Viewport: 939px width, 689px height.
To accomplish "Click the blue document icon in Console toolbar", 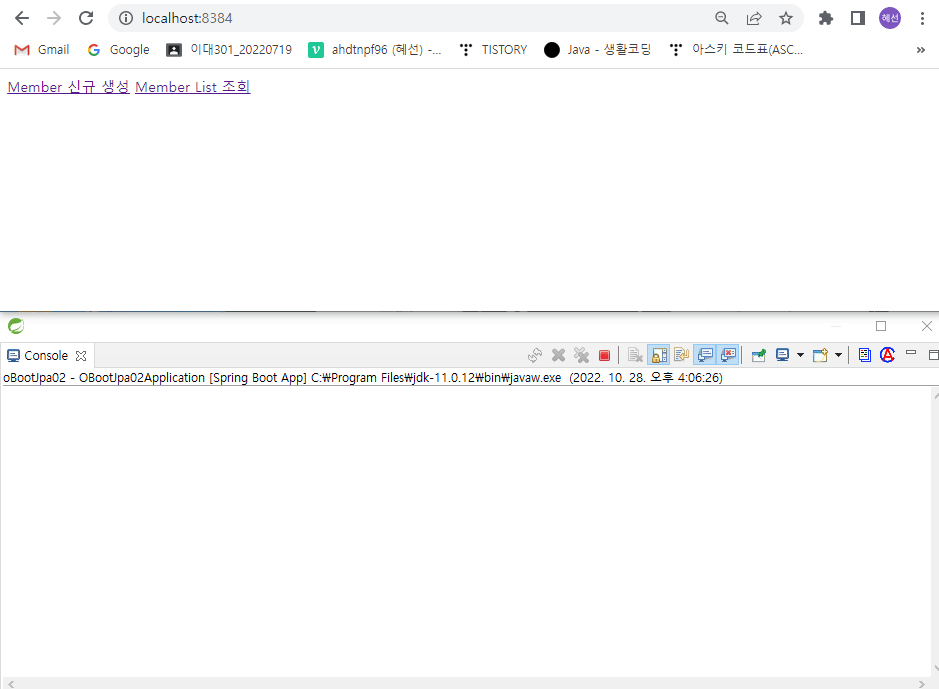I will [x=864, y=356].
